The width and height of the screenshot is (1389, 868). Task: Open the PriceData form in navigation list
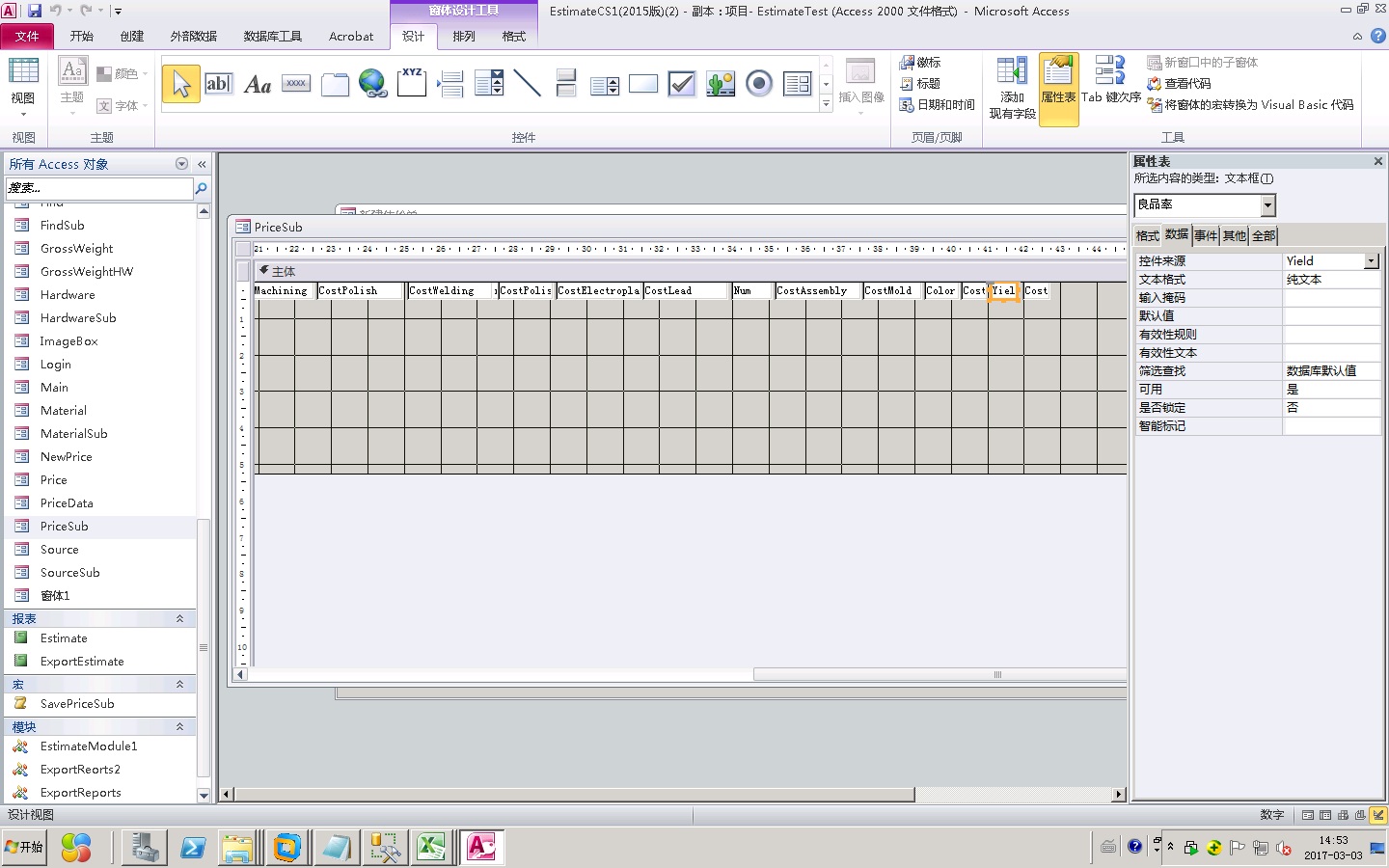point(67,503)
